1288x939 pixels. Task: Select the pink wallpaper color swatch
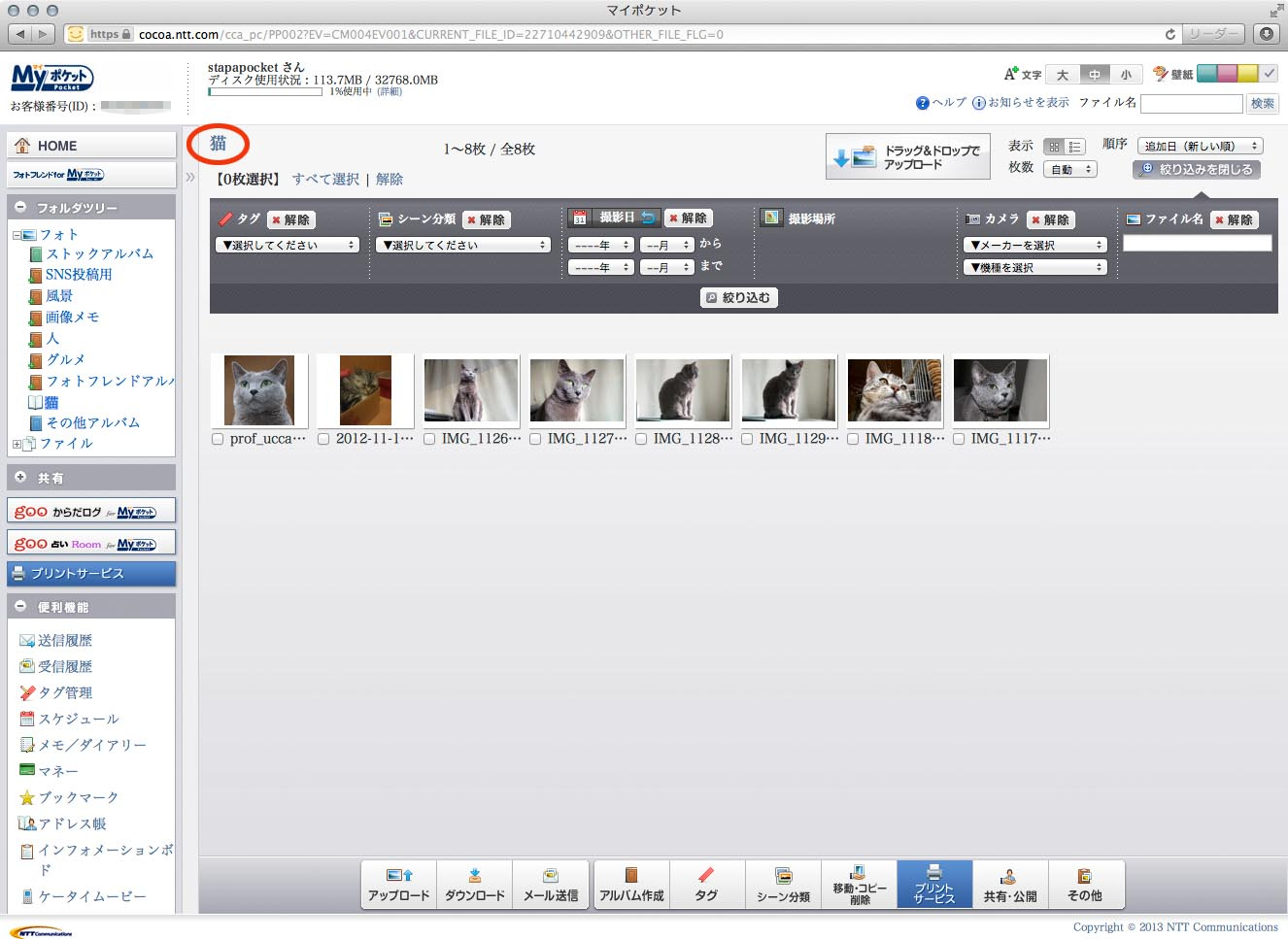tap(1228, 74)
